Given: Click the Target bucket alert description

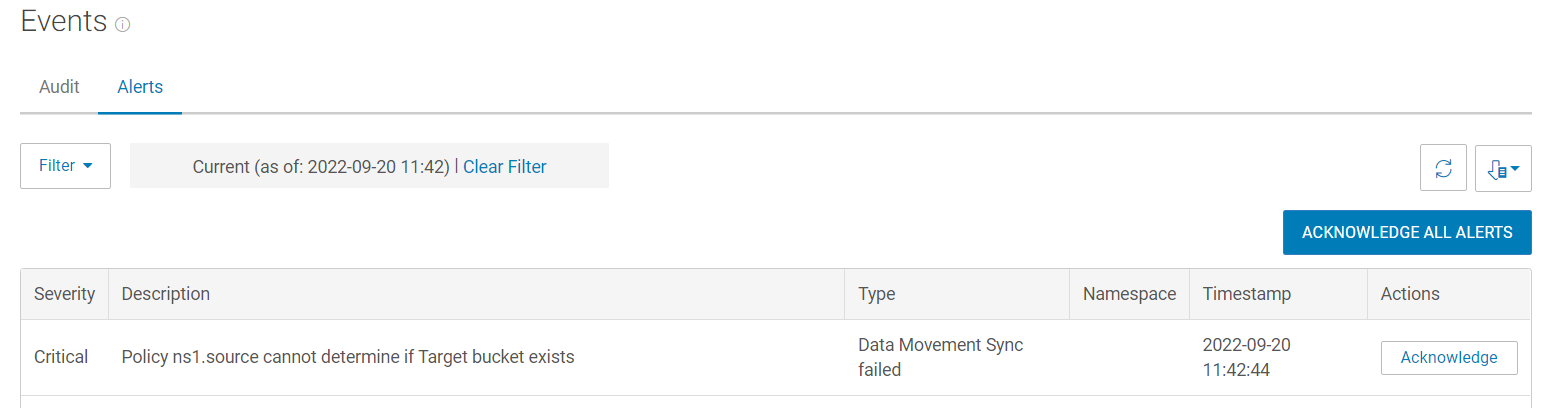Looking at the screenshot, I should (347, 357).
